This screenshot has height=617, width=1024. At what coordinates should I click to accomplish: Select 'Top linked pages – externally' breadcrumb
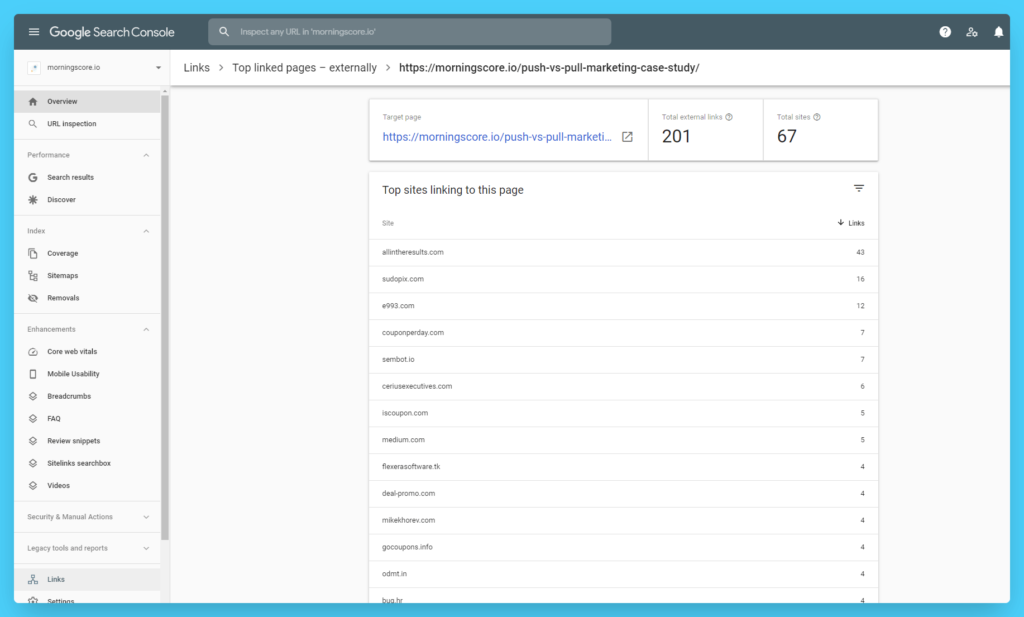pyautogui.click(x=304, y=67)
